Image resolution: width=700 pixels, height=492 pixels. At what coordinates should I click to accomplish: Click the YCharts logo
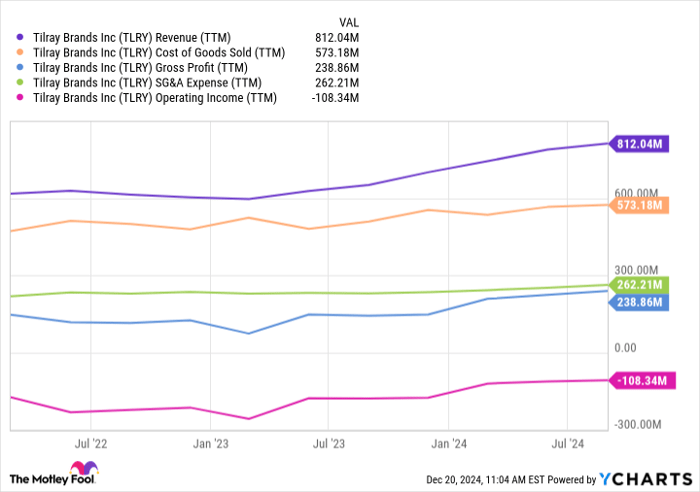[639, 479]
